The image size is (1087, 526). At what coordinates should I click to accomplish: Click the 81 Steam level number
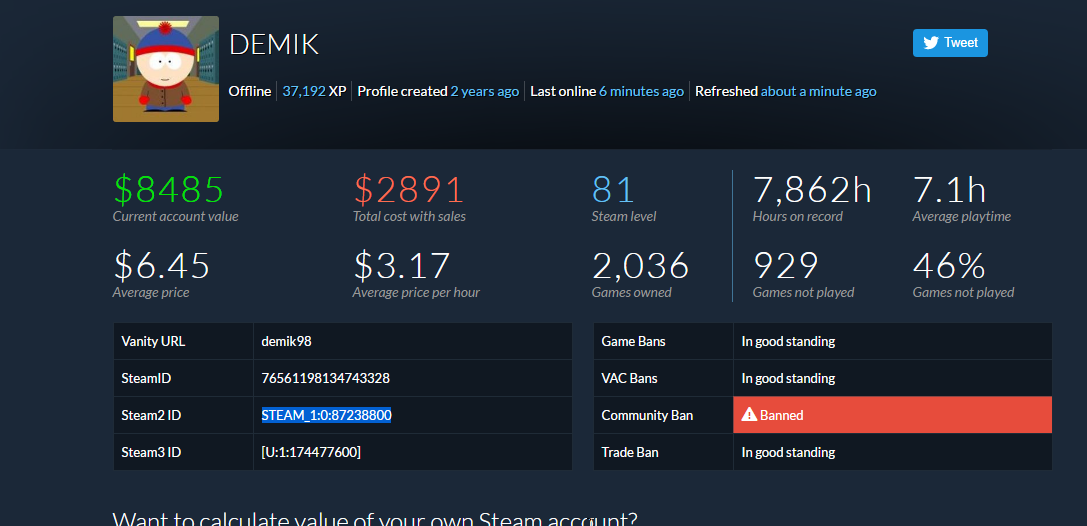coord(613,190)
